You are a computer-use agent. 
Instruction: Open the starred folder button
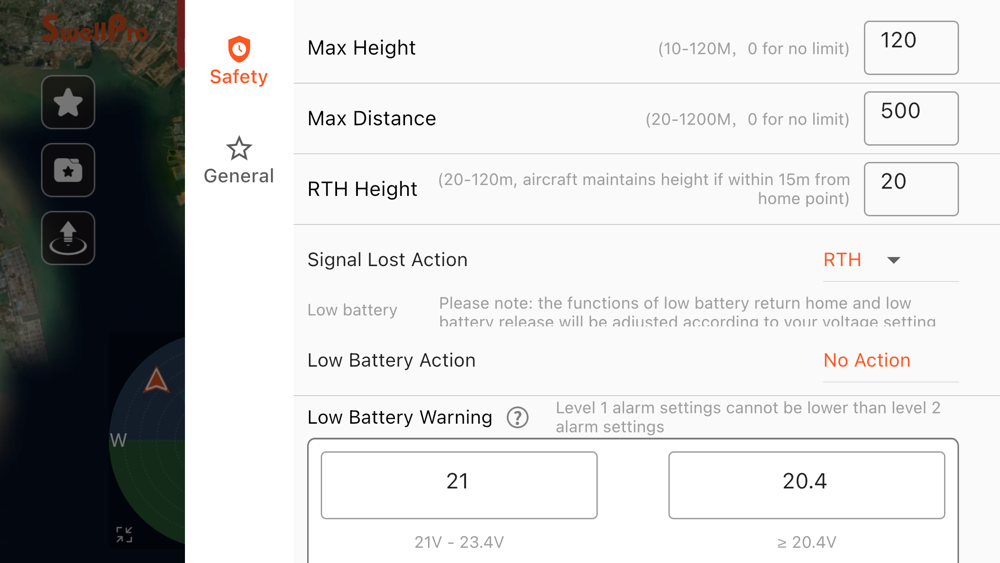[x=68, y=170]
